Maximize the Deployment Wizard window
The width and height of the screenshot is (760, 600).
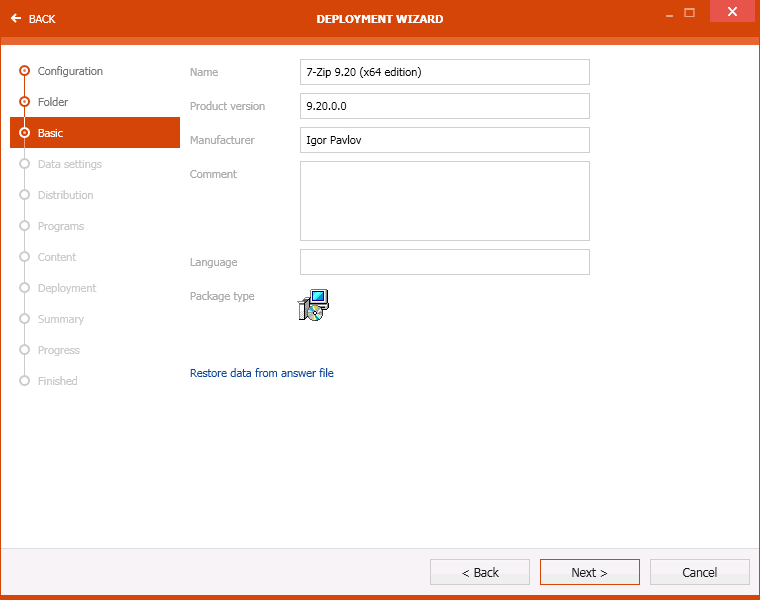(x=690, y=13)
